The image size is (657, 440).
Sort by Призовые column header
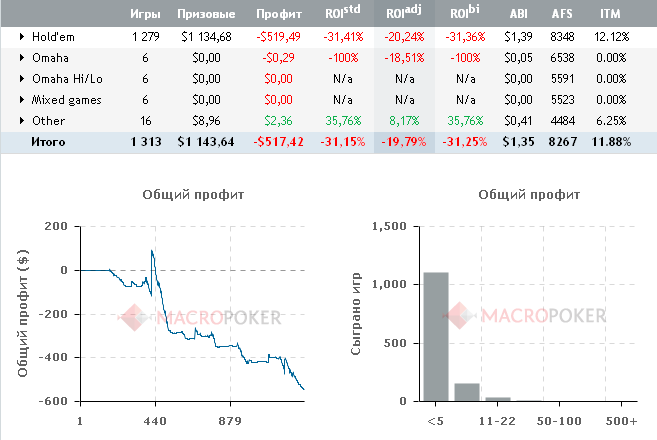pyautogui.click(x=205, y=15)
